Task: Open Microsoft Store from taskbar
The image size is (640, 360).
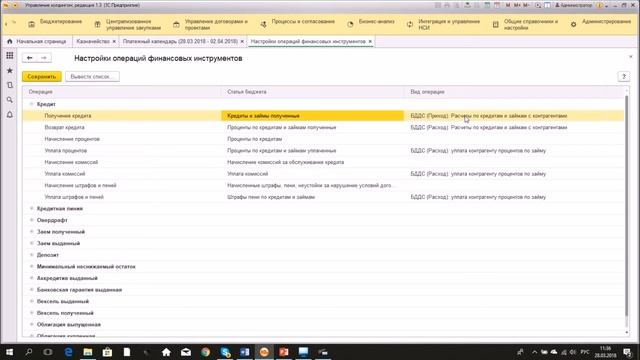Action: (x=107, y=352)
